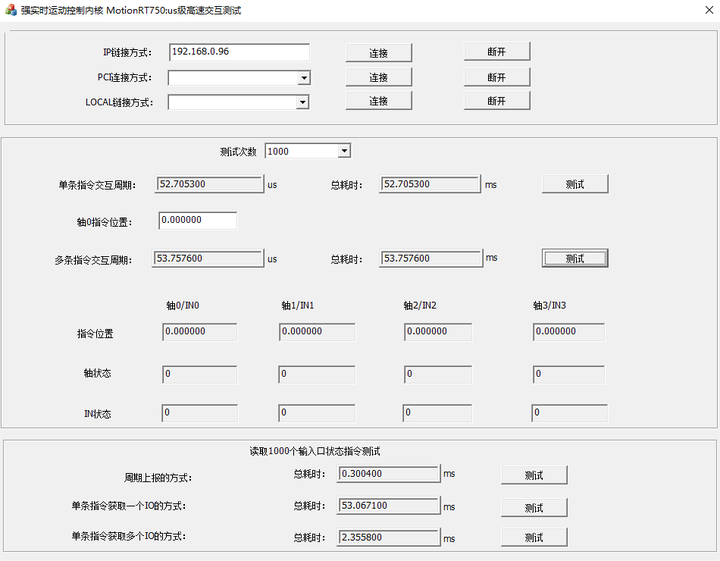Click the axis 0 command position input

point(198,220)
